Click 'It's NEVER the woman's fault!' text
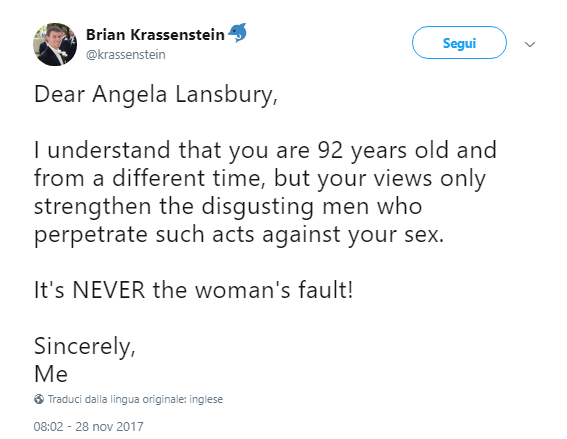567x439 pixels. coord(193,290)
